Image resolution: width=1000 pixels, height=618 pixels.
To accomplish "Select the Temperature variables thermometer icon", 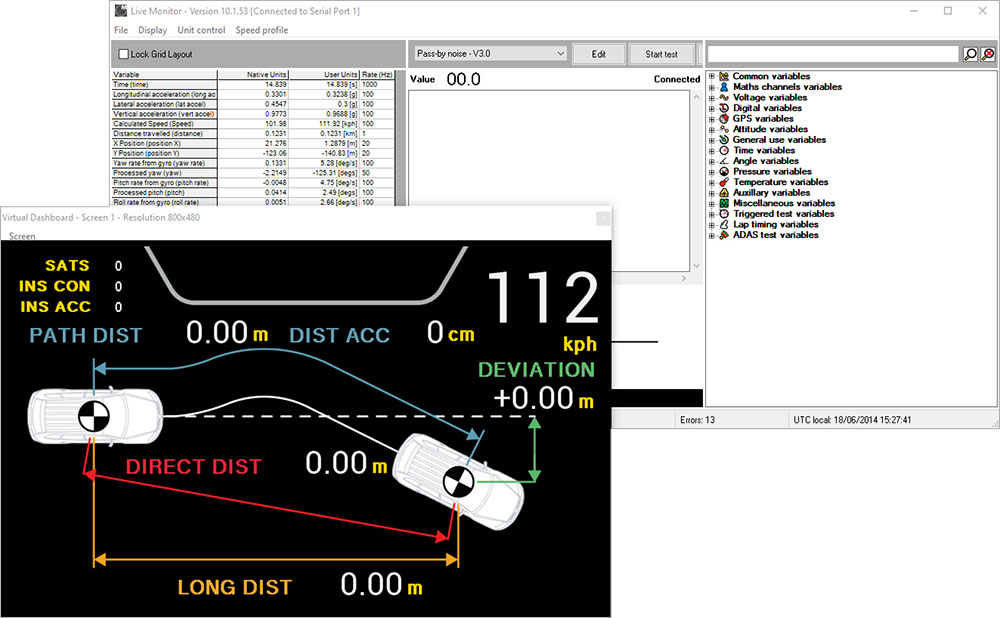I will [724, 182].
